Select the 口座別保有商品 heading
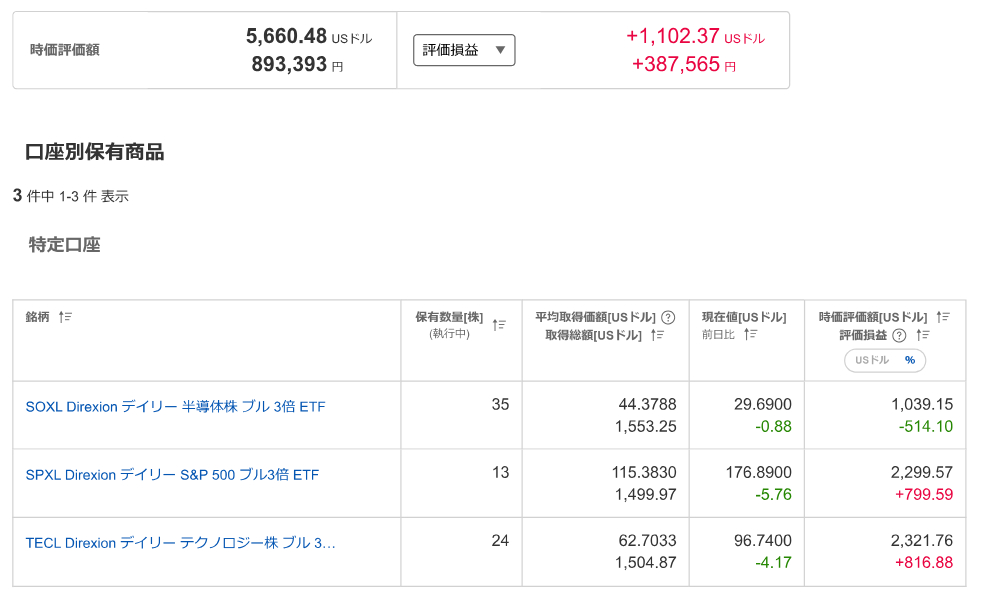Viewport: 984px width, 597px height. [95, 152]
